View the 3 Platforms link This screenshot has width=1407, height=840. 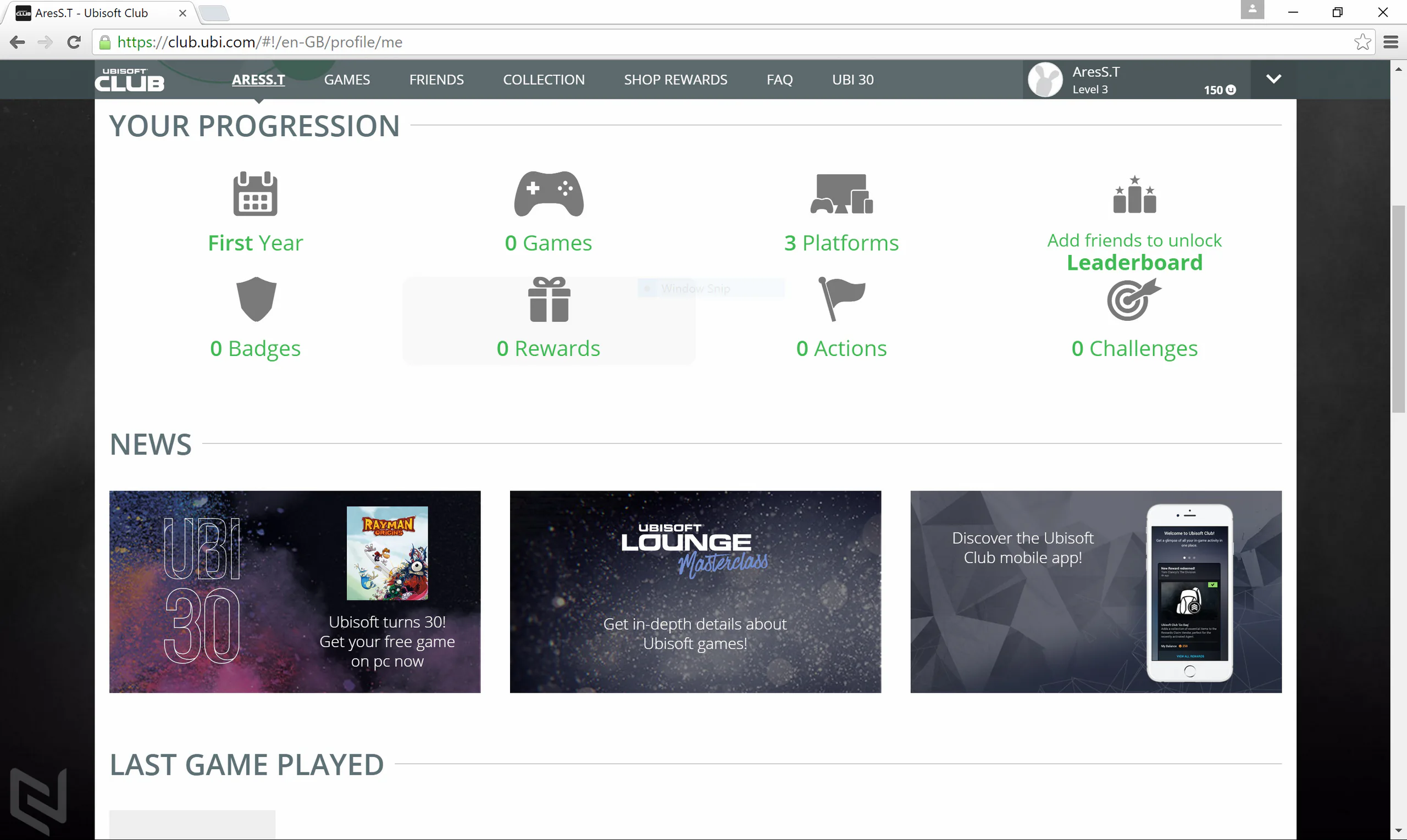(x=841, y=243)
